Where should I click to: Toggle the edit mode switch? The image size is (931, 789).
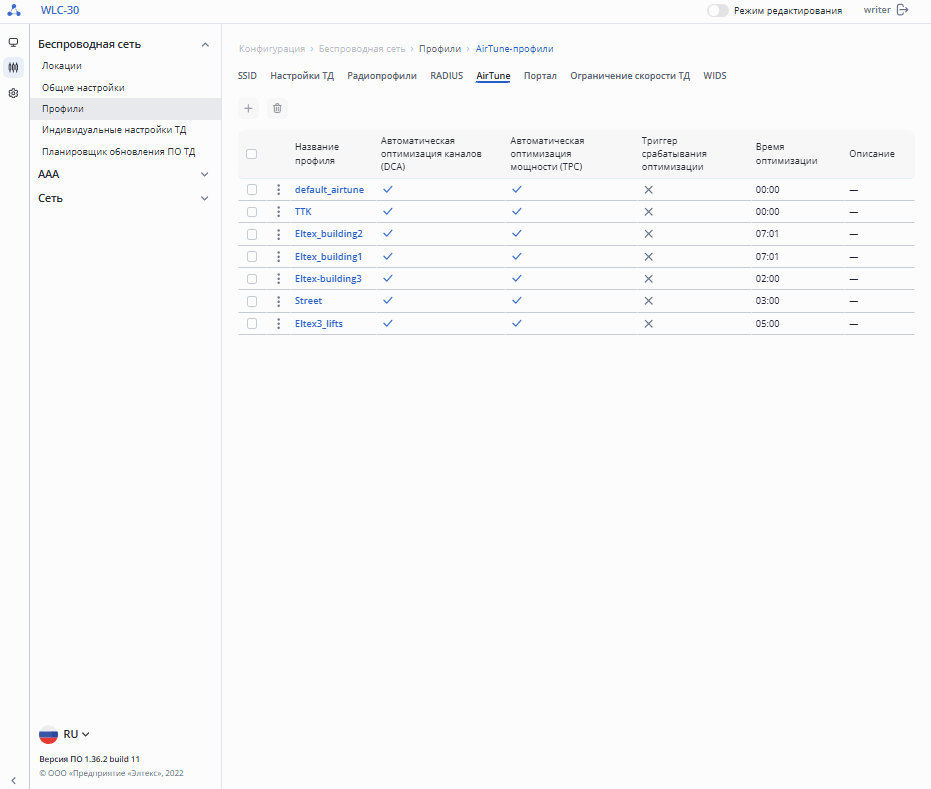(x=717, y=10)
